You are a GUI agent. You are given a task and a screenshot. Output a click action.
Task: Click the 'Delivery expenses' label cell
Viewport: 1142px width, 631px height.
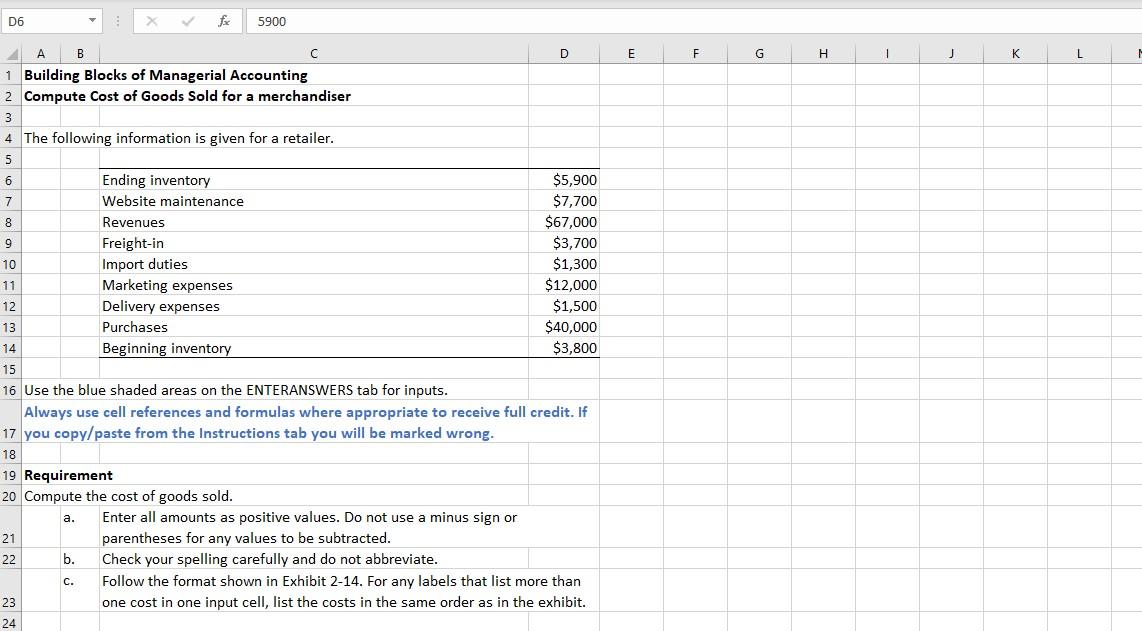coord(314,307)
